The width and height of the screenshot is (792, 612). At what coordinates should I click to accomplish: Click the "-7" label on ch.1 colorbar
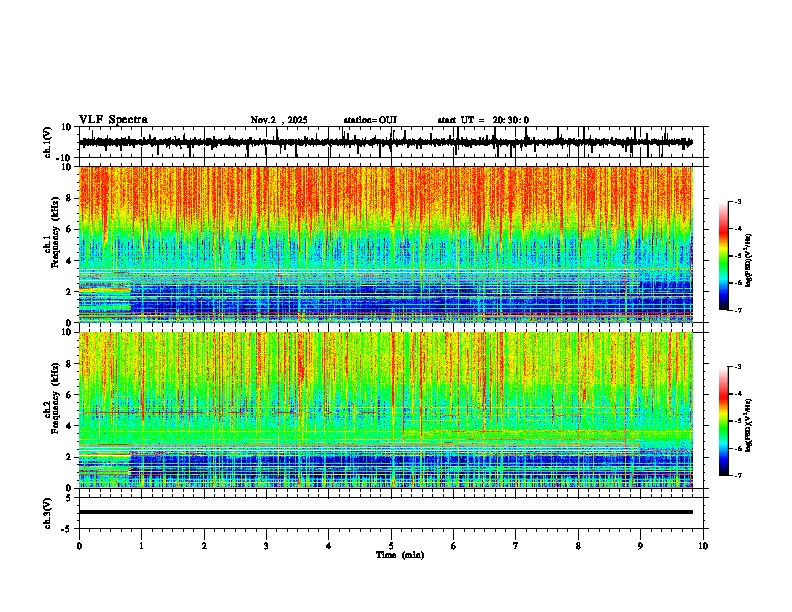coord(738,310)
